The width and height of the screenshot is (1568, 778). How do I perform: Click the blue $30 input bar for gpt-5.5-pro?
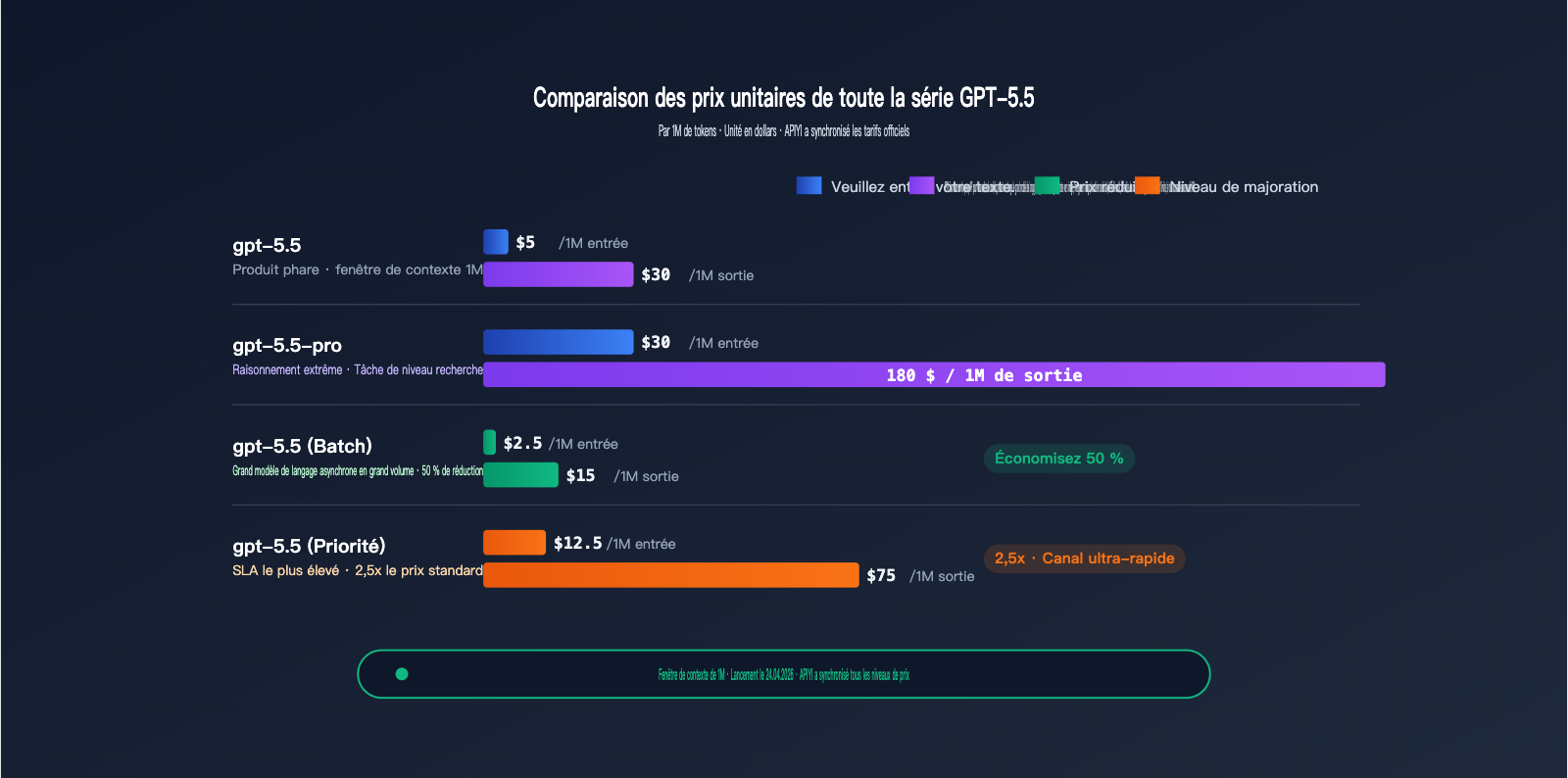559,342
